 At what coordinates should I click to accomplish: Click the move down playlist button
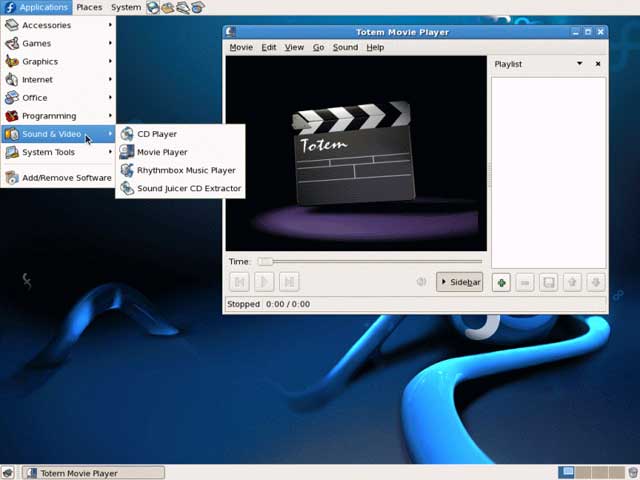596,282
